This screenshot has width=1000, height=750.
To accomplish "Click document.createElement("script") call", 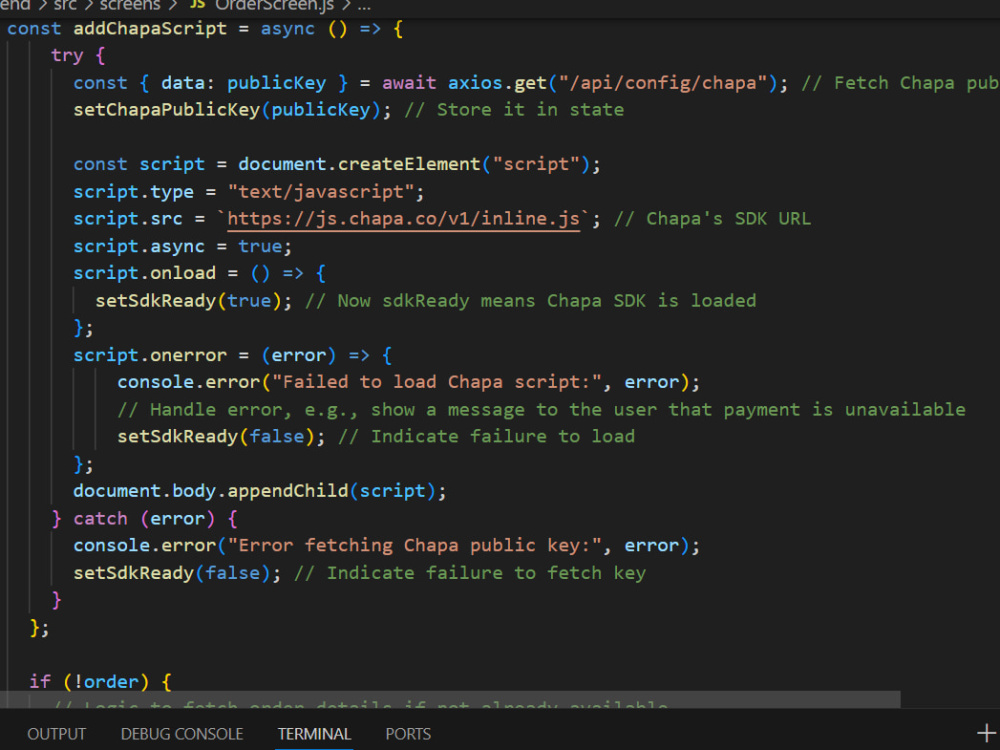I will click(x=419, y=165).
